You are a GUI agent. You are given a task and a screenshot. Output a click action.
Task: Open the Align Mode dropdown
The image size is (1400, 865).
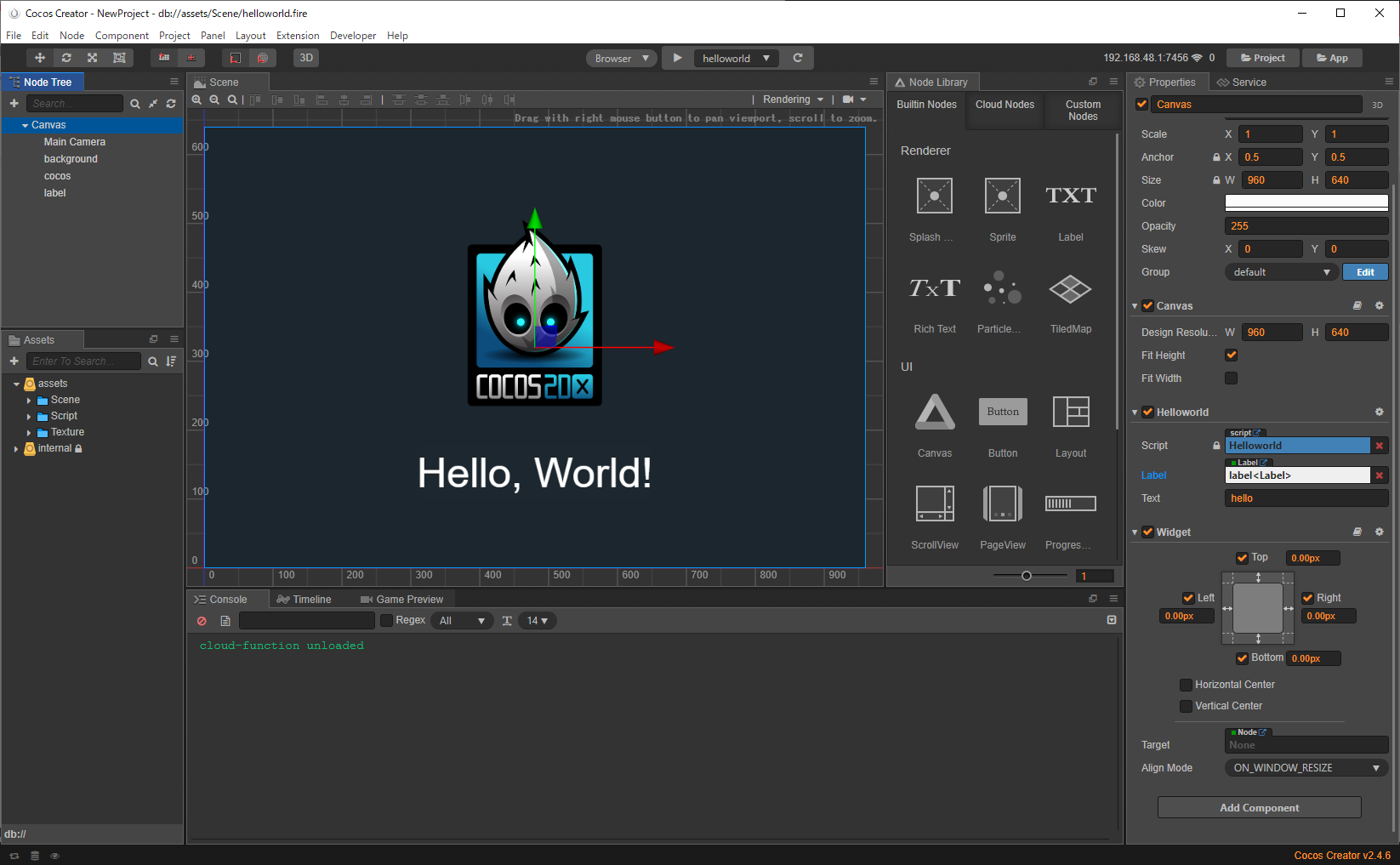tap(1305, 767)
